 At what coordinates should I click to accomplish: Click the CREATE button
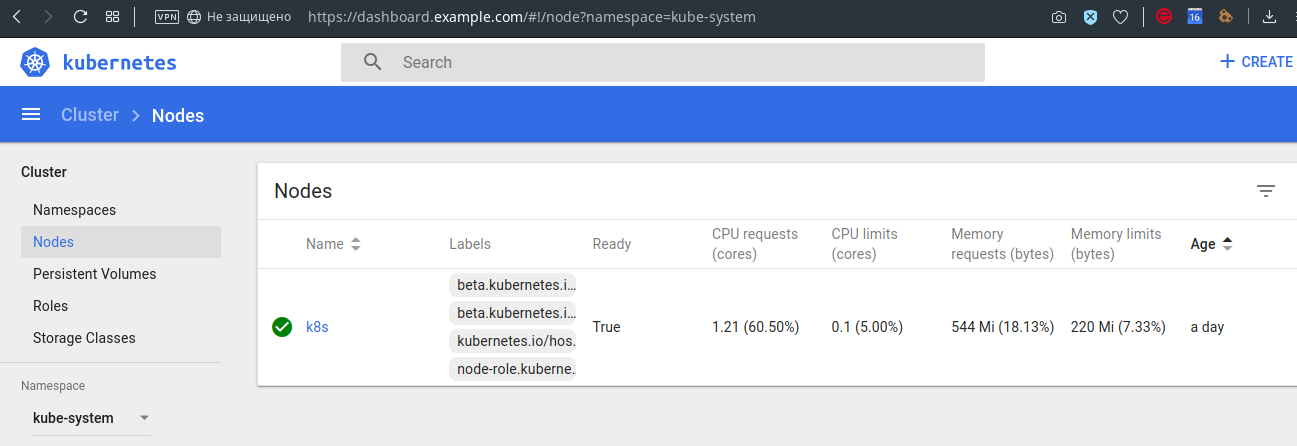click(x=1256, y=62)
